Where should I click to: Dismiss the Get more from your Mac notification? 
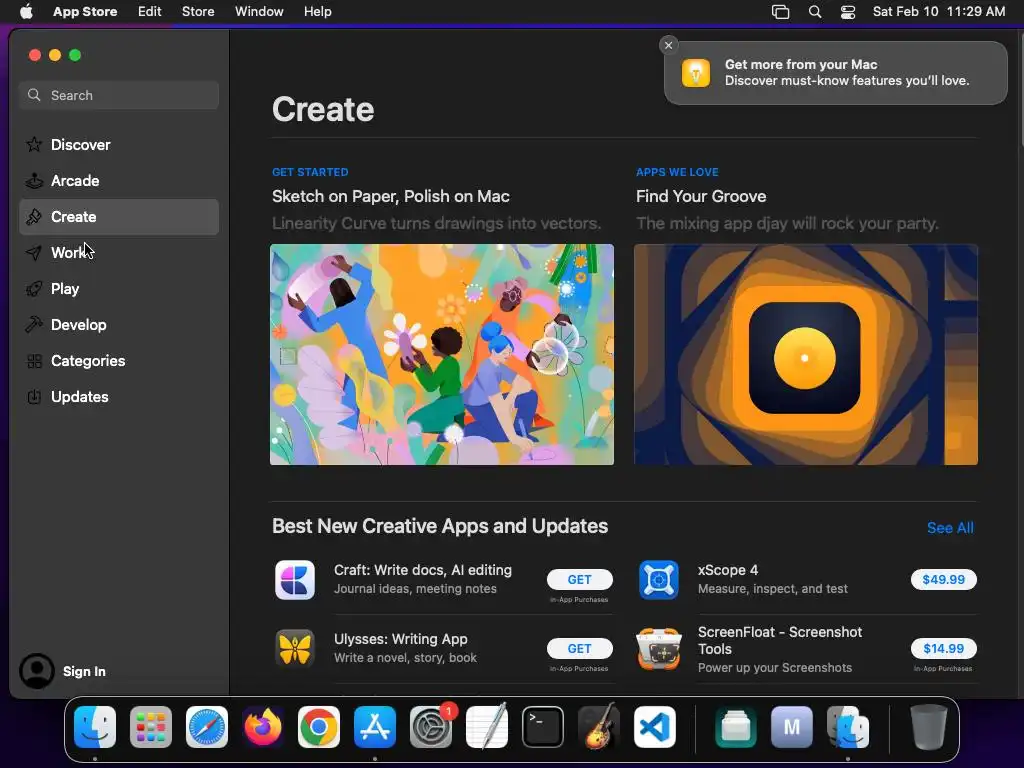click(668, 45)
